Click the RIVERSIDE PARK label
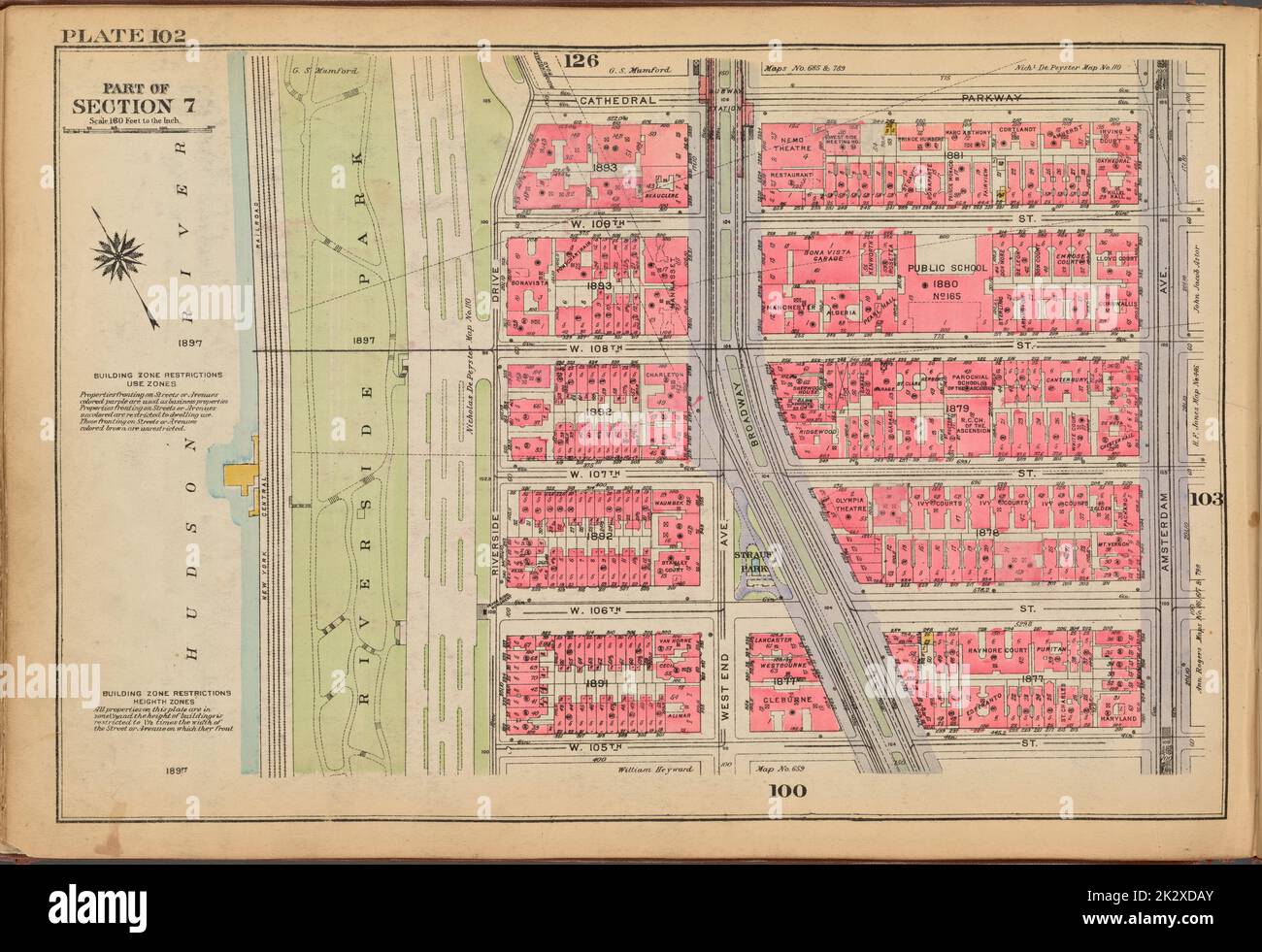Image resolution: width=1262 pixels, height=952 pixels. [x=366, y=428]
